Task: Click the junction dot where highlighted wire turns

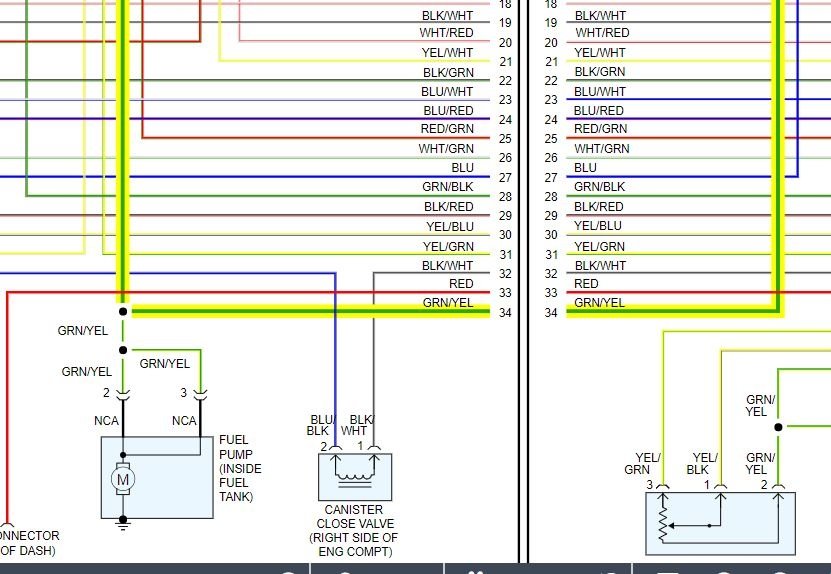Action: (x=123, y=311)
